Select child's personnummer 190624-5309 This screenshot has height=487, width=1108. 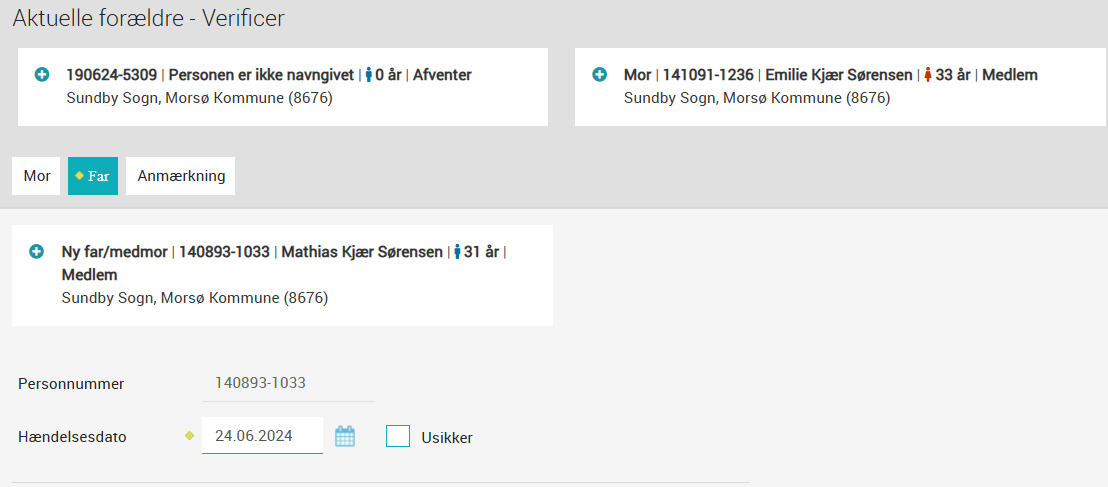click(112, 75)
